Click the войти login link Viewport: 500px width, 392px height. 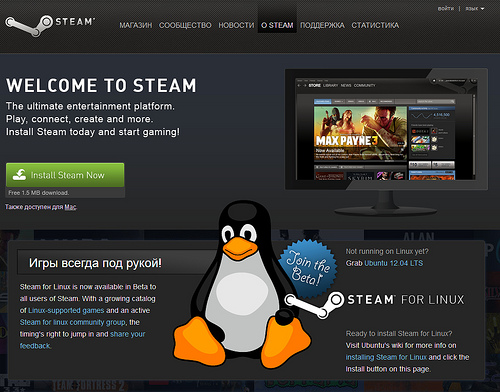(x=446, y=9)
